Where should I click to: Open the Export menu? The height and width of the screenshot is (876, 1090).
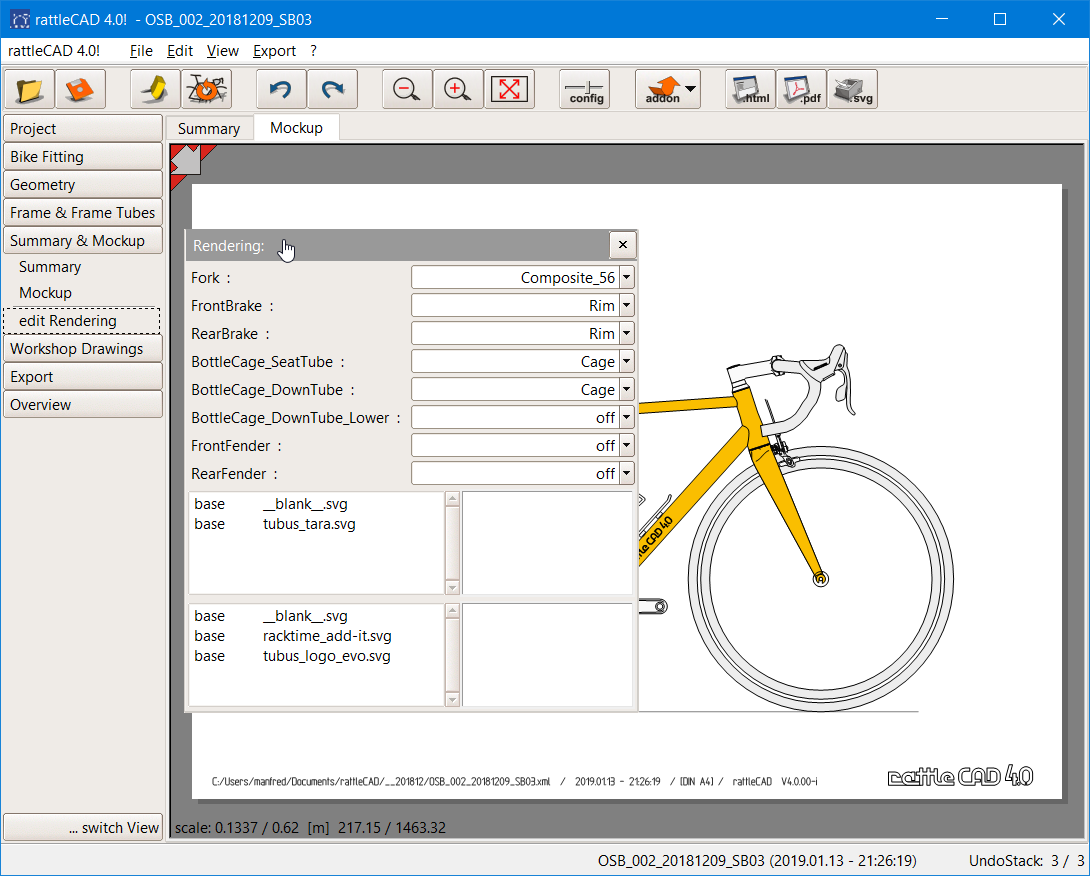[275, 51]
